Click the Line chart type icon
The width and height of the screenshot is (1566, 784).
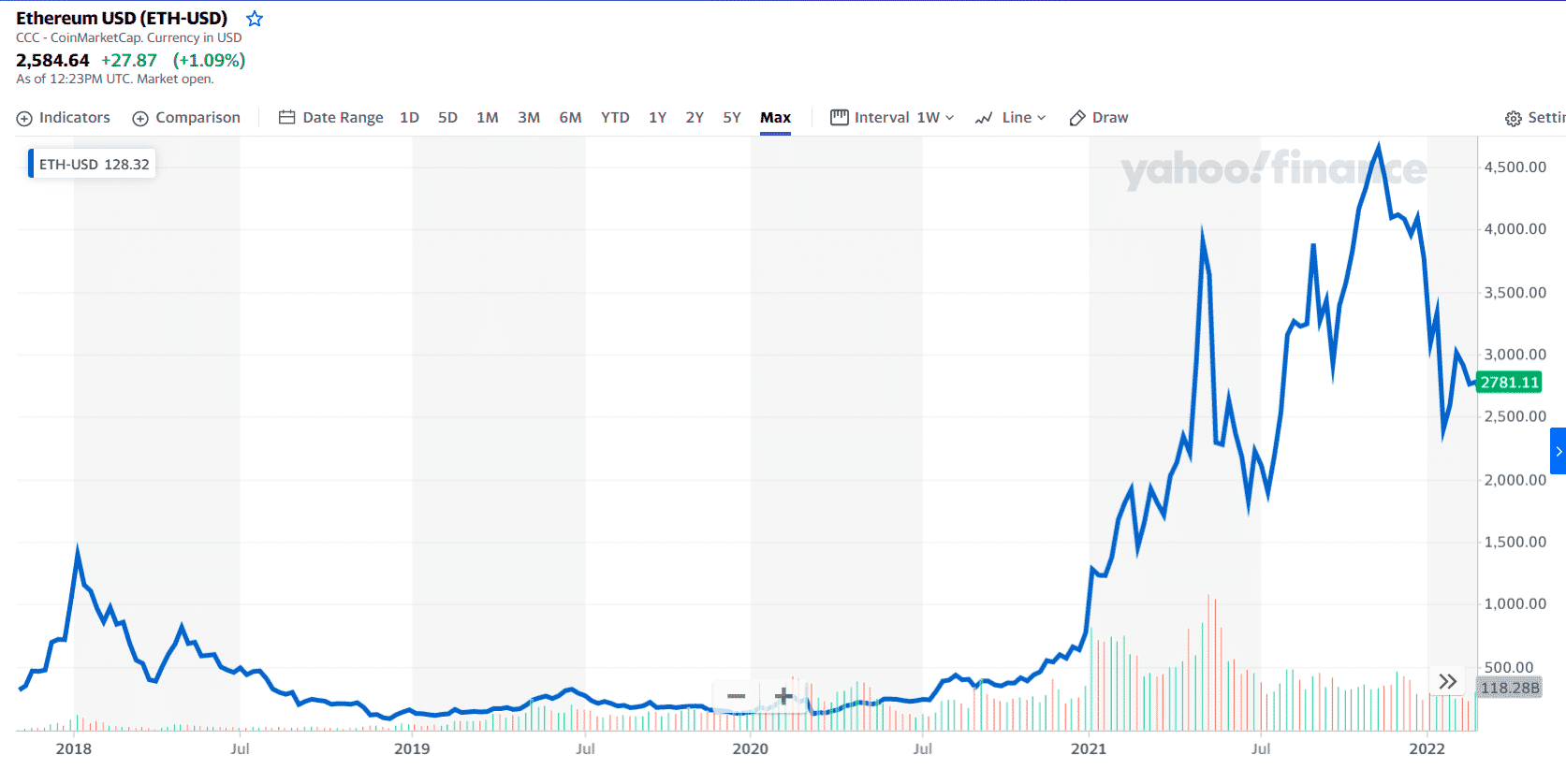[x=984, y=119]
